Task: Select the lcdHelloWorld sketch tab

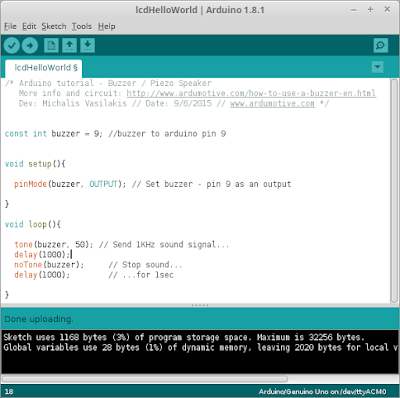Action: [x=44, y=68]
